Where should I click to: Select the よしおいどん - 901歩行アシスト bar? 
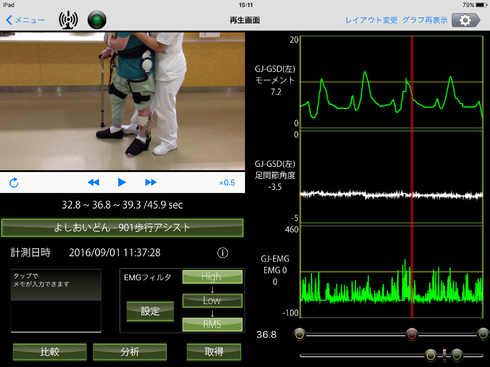coord(122,228)
